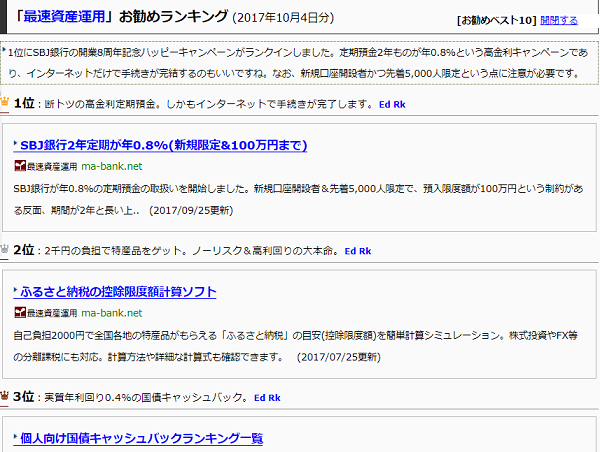Click the site favicon in SBJ銀行 card

coord(20,166)
